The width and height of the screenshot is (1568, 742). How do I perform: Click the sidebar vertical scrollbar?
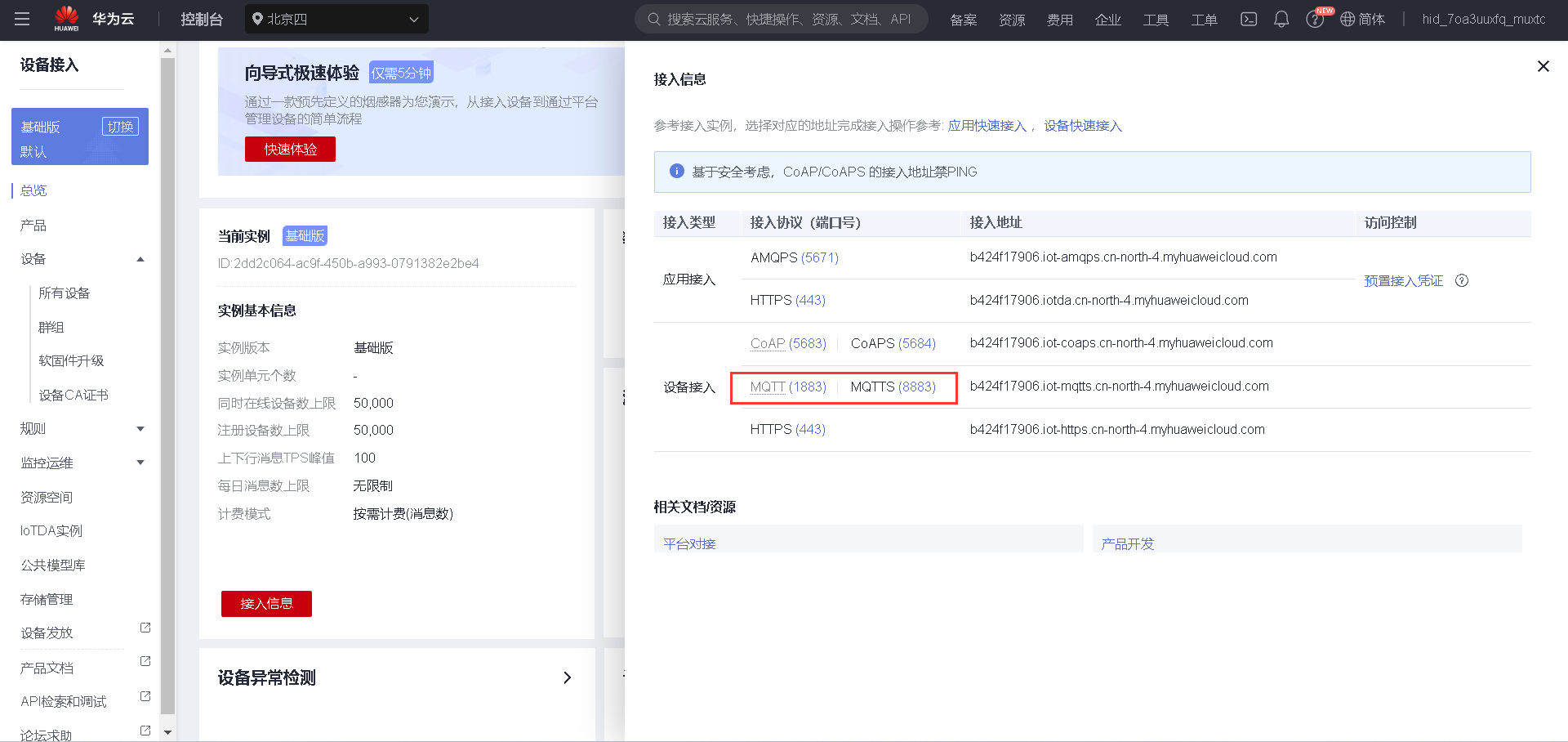pos(167,384)
